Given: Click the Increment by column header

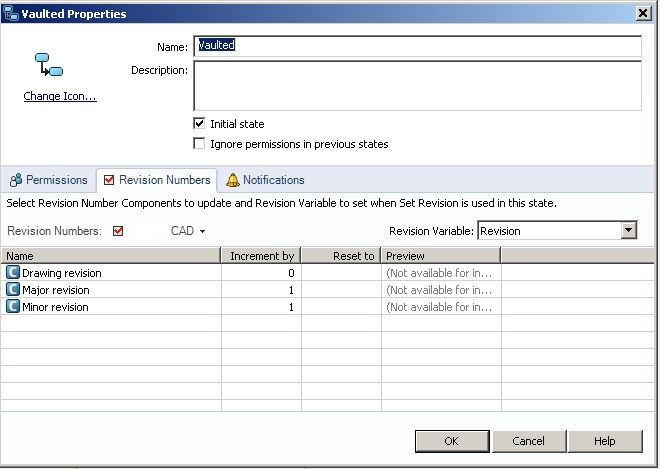Looking at the screenshot, I should click(261, 256).
